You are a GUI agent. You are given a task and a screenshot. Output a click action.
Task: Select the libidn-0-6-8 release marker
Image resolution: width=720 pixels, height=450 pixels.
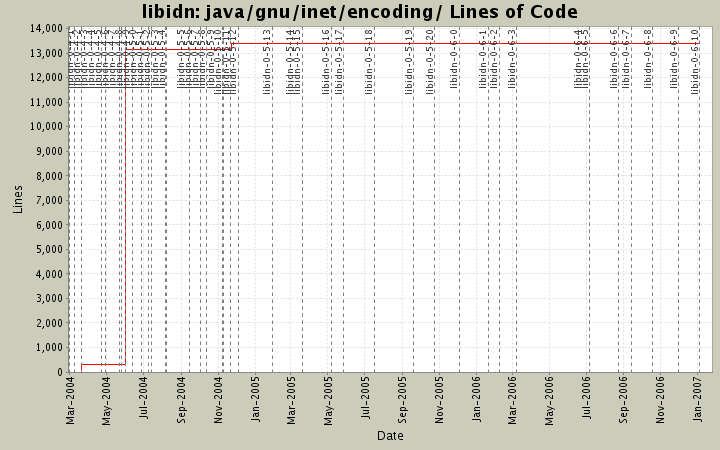[648, 62]
